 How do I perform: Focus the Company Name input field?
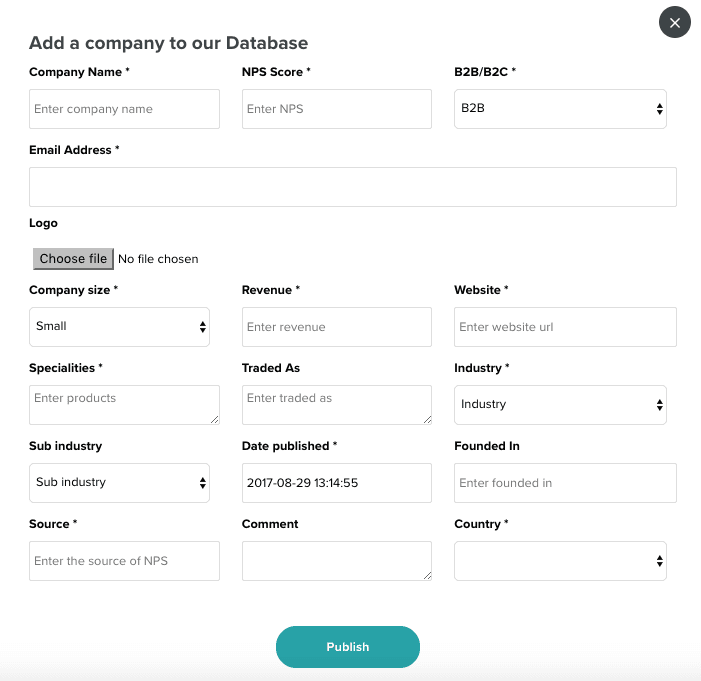click(x=124, y=109)
